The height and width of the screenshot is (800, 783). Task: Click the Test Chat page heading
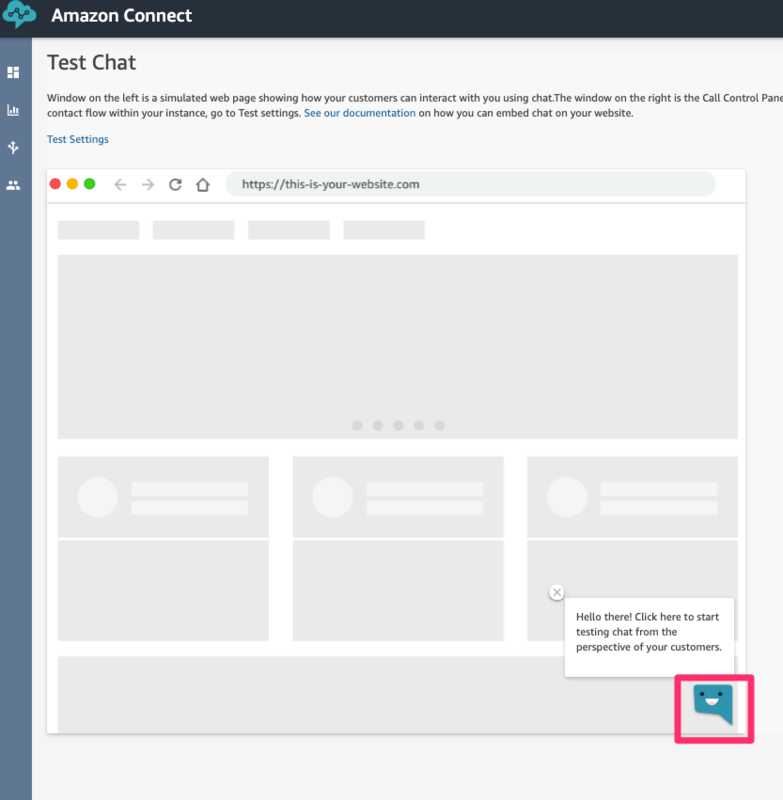(92, 63)
